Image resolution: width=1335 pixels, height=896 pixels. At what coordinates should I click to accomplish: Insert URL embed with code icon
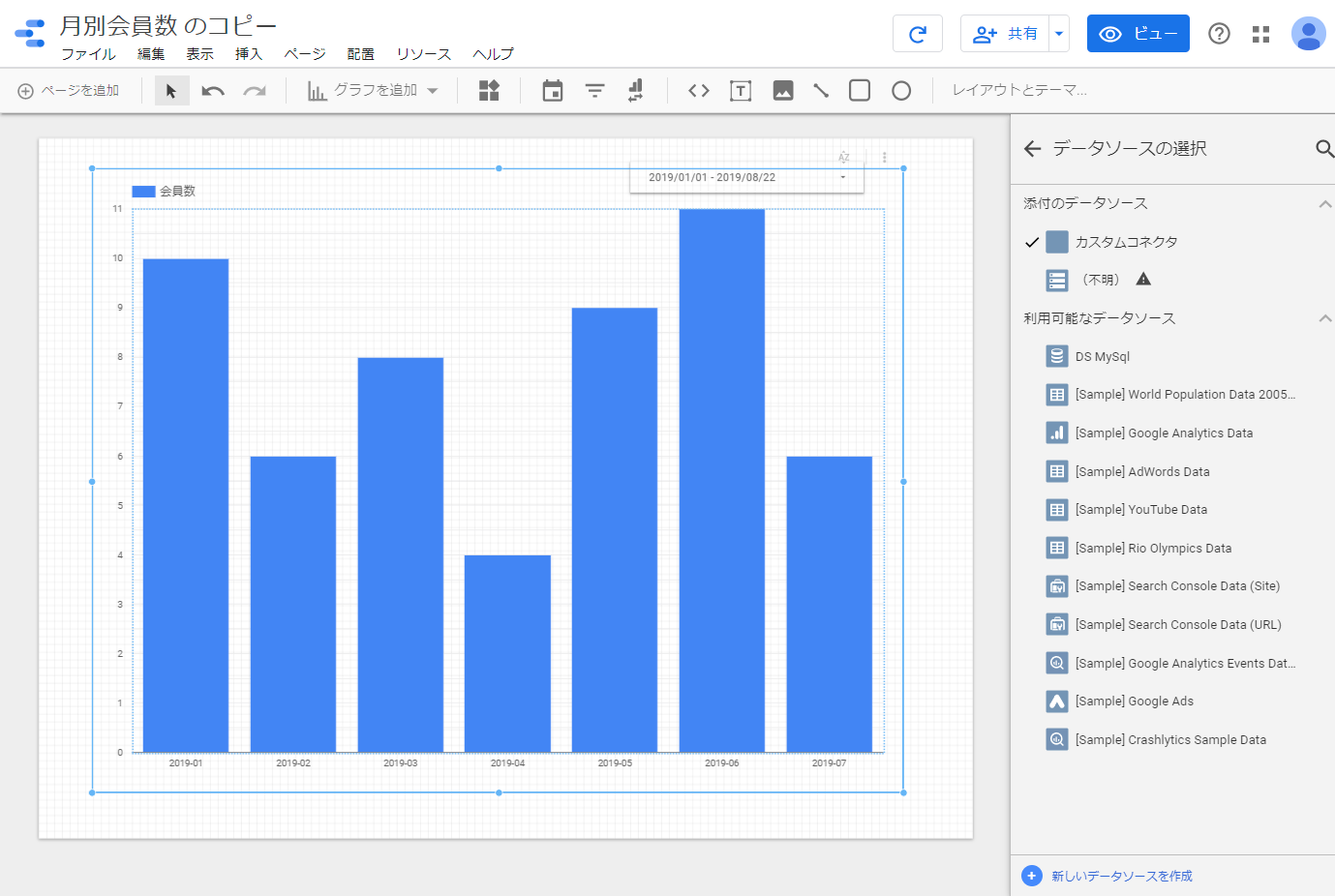click(698, 91)
